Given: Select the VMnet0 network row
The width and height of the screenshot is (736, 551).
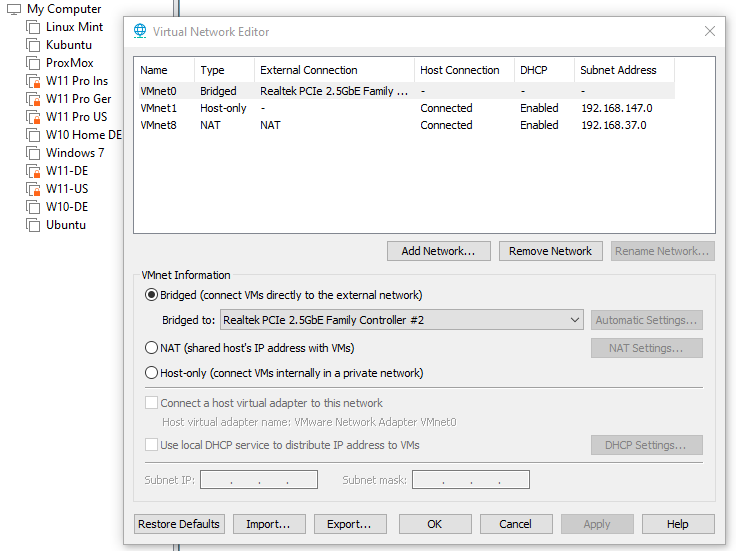Looking at the screenshot, I should pos(405,91).
